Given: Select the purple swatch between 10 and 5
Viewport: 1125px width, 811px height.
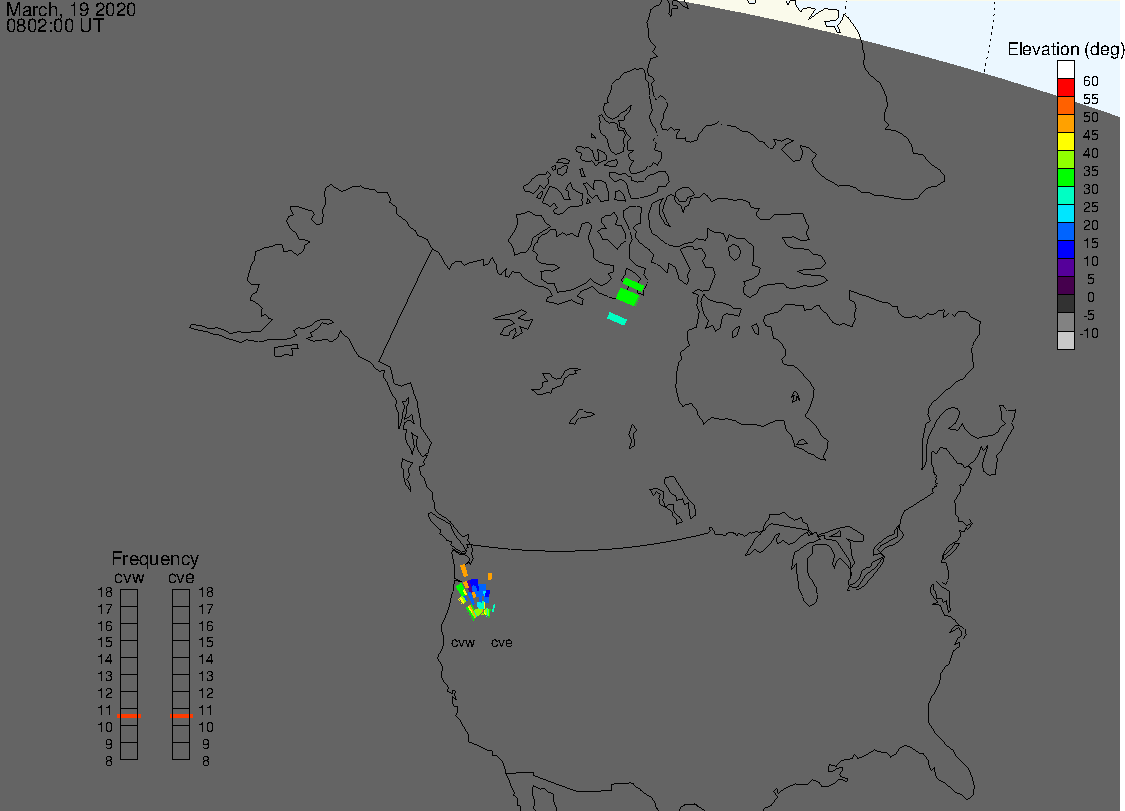Looking at the screenshot, I should click(1065, 268).
